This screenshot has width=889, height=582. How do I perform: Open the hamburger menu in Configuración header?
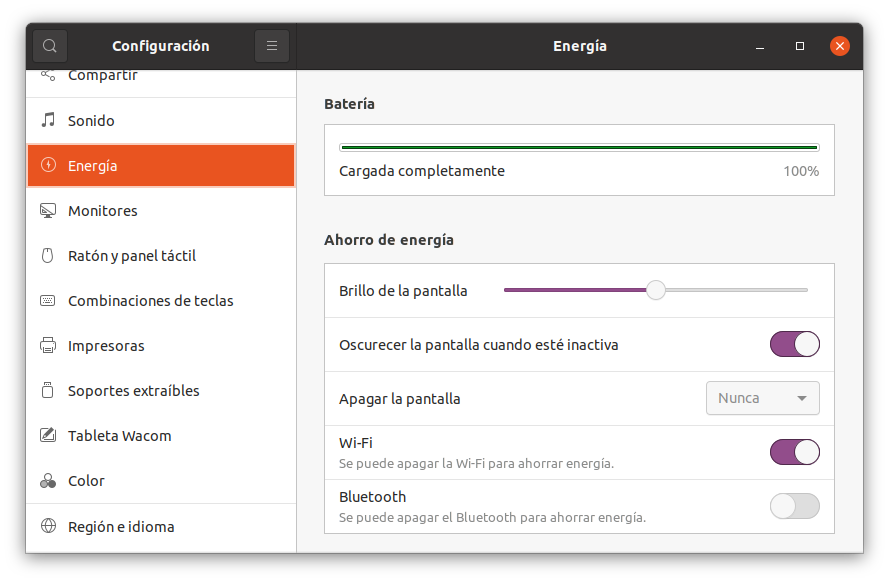coord(272,46)
